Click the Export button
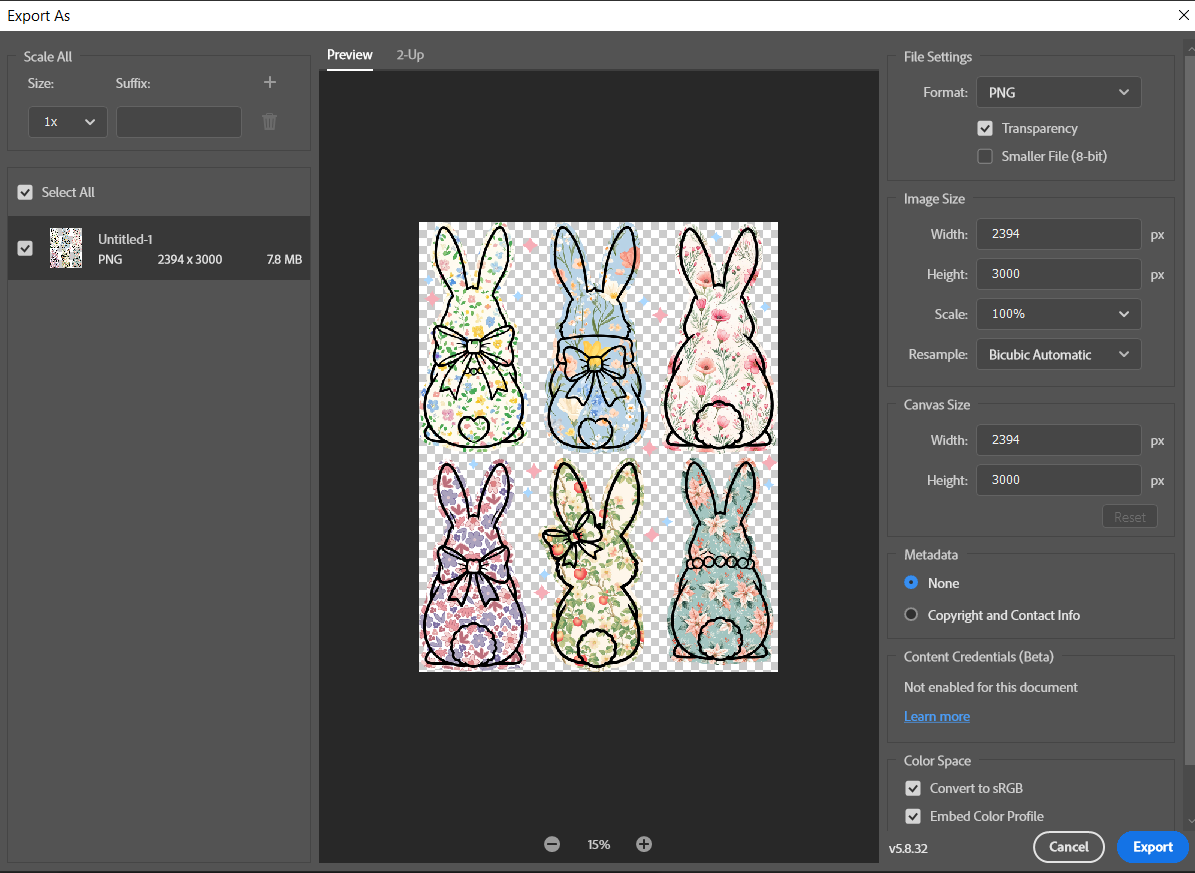Viewport: 1195px width, 873px height. click(x=1152, y=847)
